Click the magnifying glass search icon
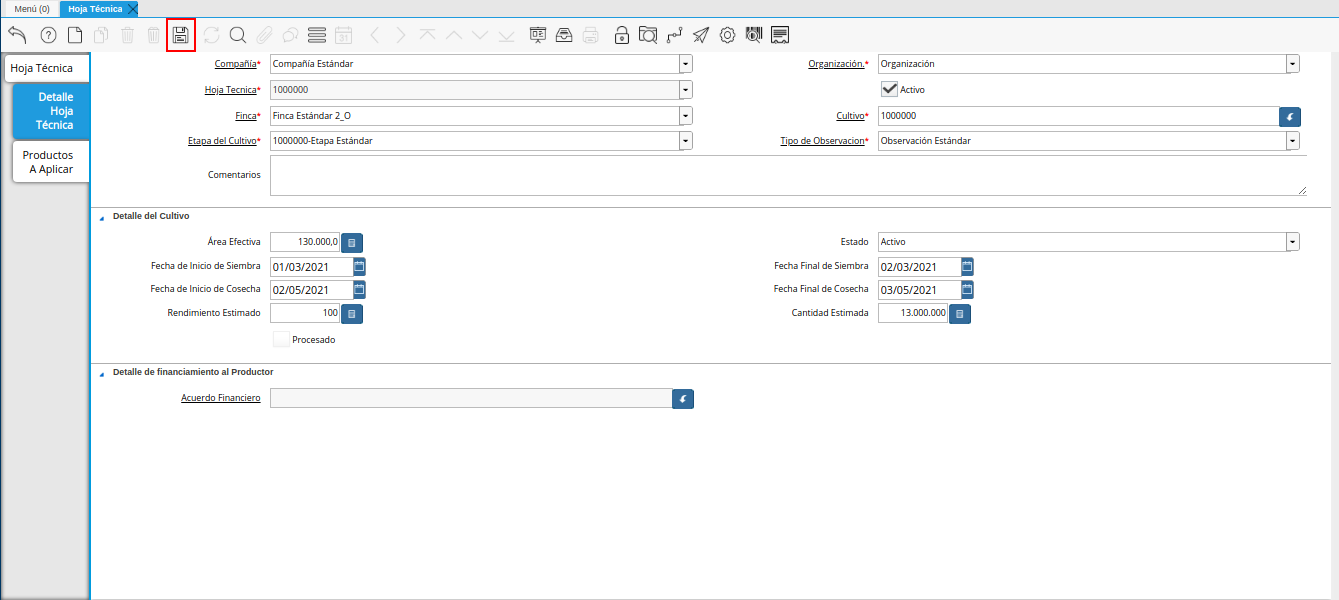 click(238, 35)
